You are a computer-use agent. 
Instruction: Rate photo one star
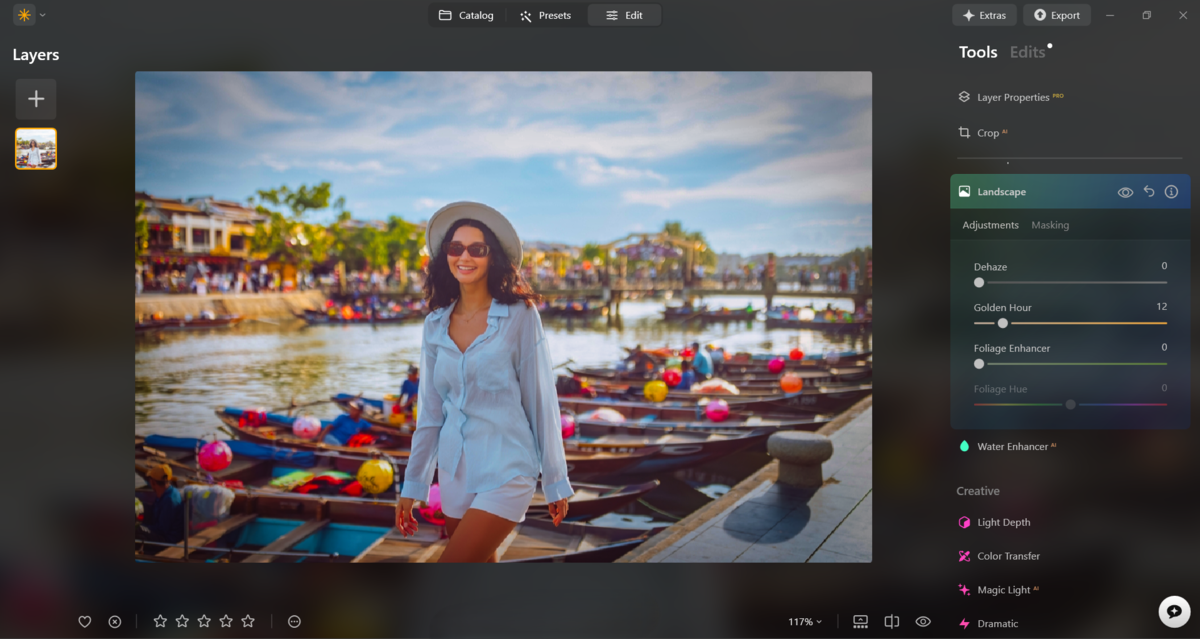[160, 621]
